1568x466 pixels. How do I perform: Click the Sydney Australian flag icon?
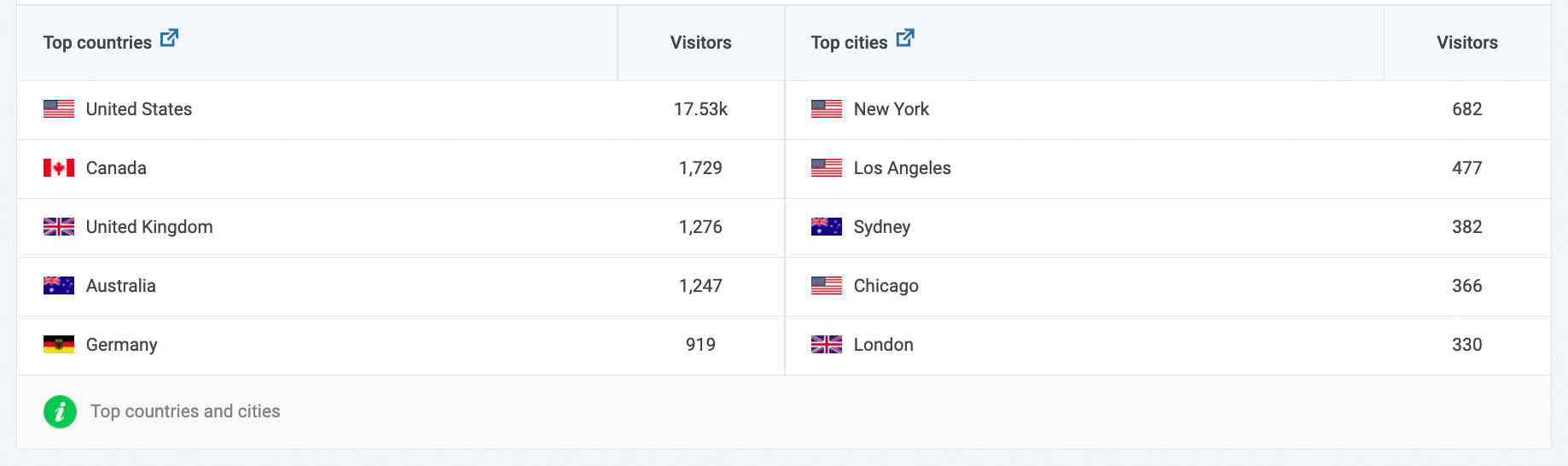coord(827,227)
